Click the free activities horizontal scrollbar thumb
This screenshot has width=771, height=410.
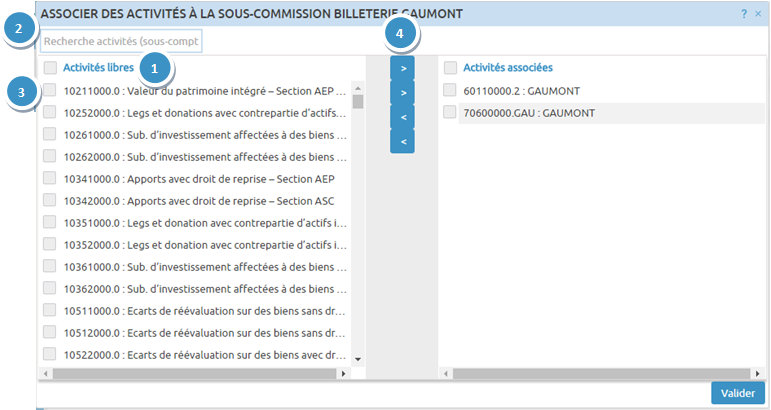click(x=194, y=374)
